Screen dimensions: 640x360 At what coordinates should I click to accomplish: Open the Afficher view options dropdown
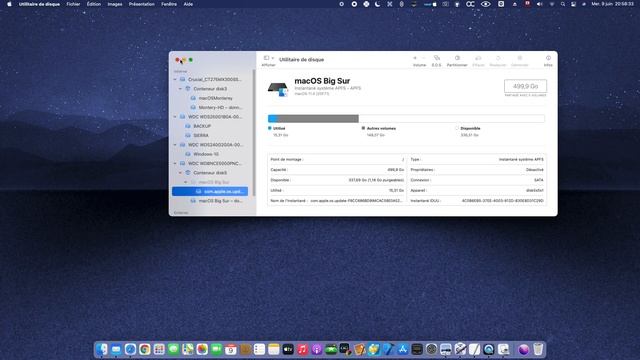point(268,61)
